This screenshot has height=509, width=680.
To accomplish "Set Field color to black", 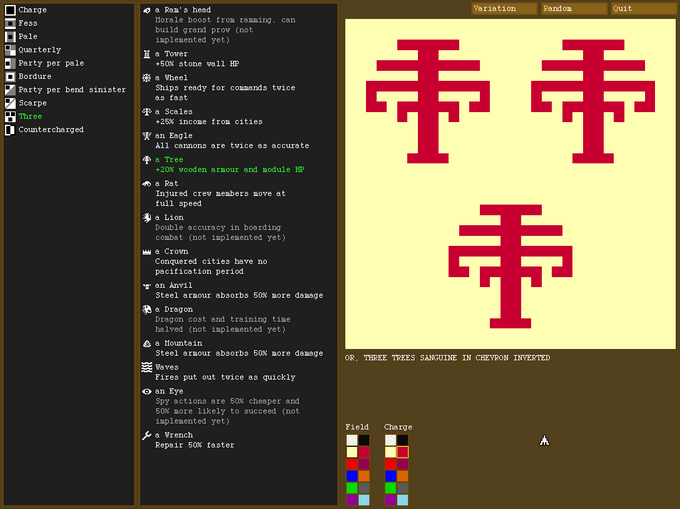I will coord(364,440).
